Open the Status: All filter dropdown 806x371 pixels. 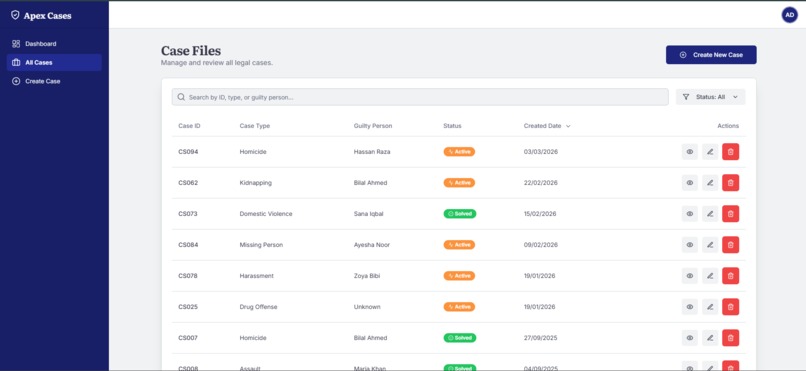[710, 97]
